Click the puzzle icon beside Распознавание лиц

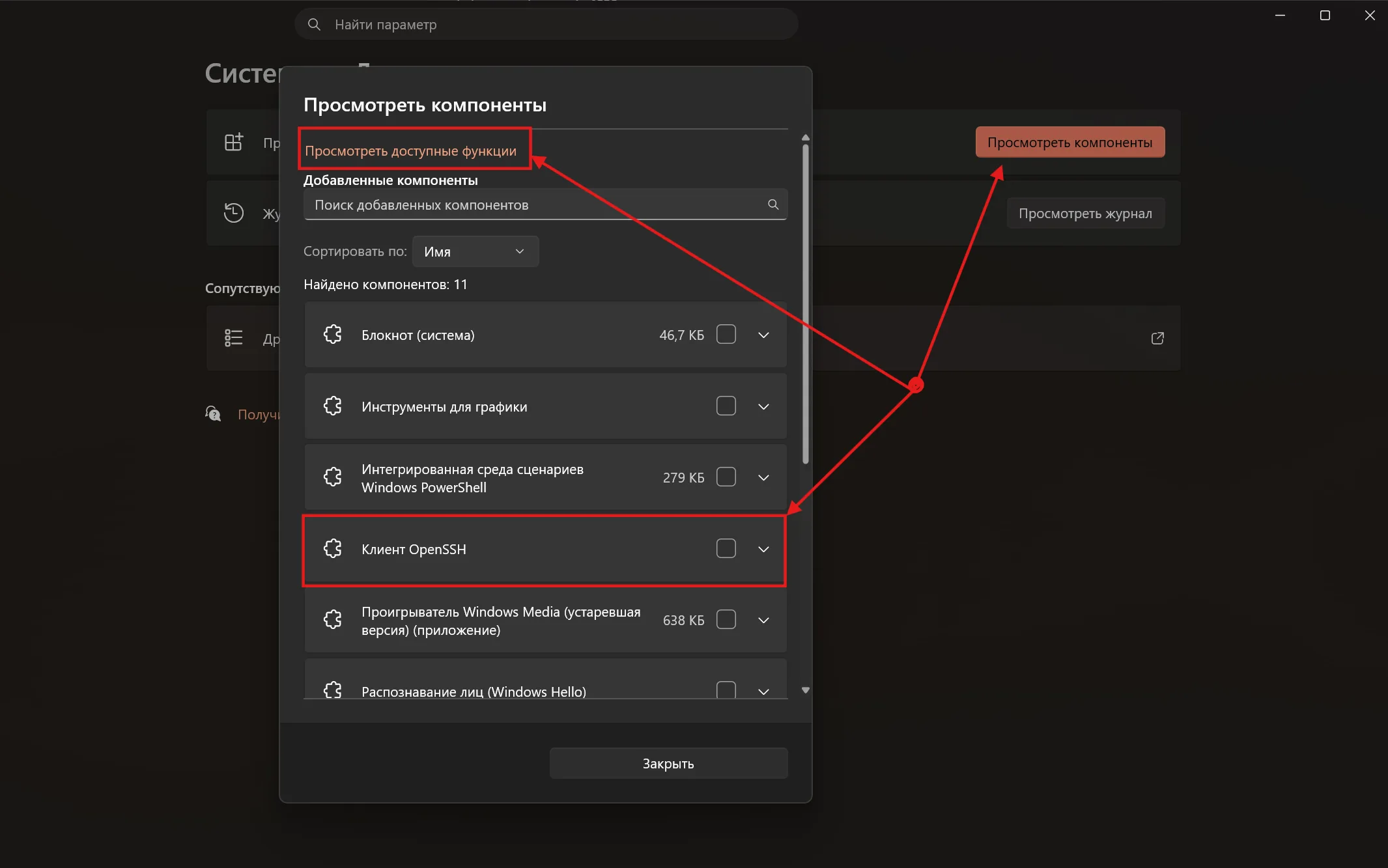click(333, 690)
